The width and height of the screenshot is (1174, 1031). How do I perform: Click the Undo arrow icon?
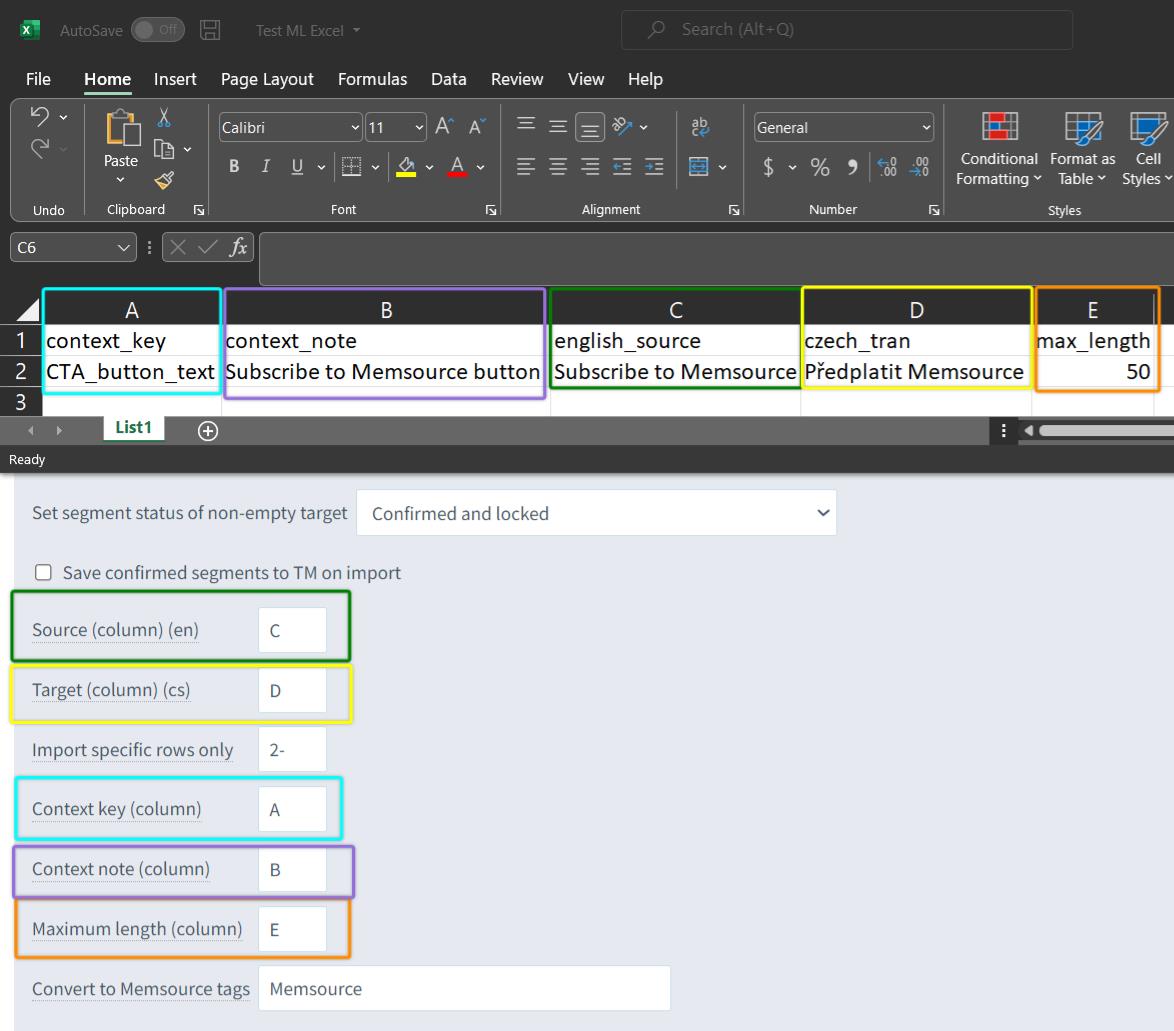pos(39,116)
